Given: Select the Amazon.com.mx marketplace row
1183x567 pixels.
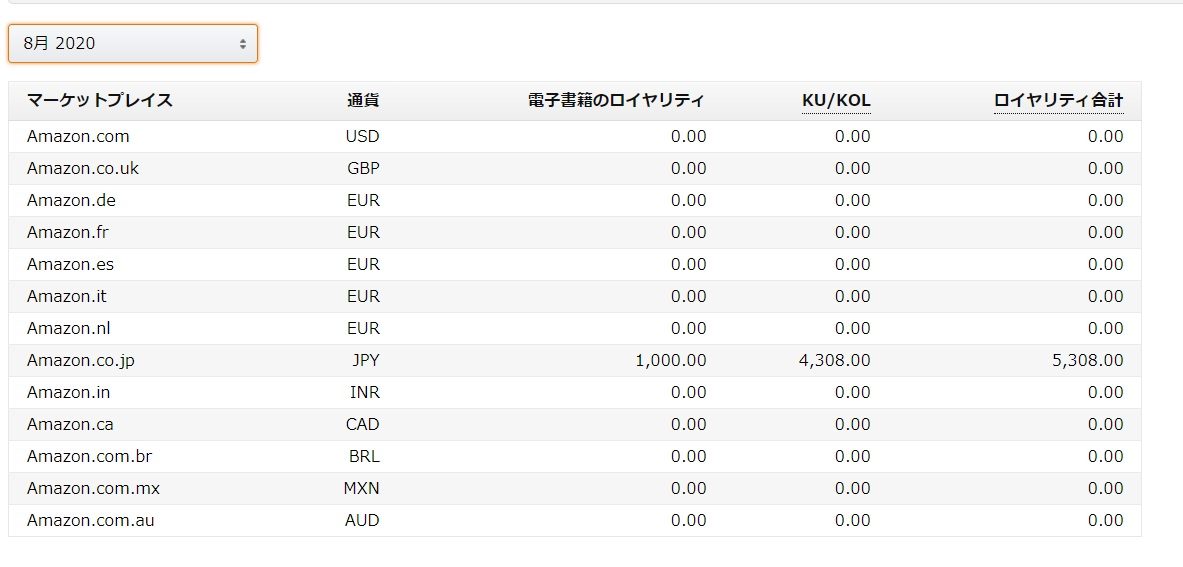Looking at the screenshot, I should tap(93, 488).
